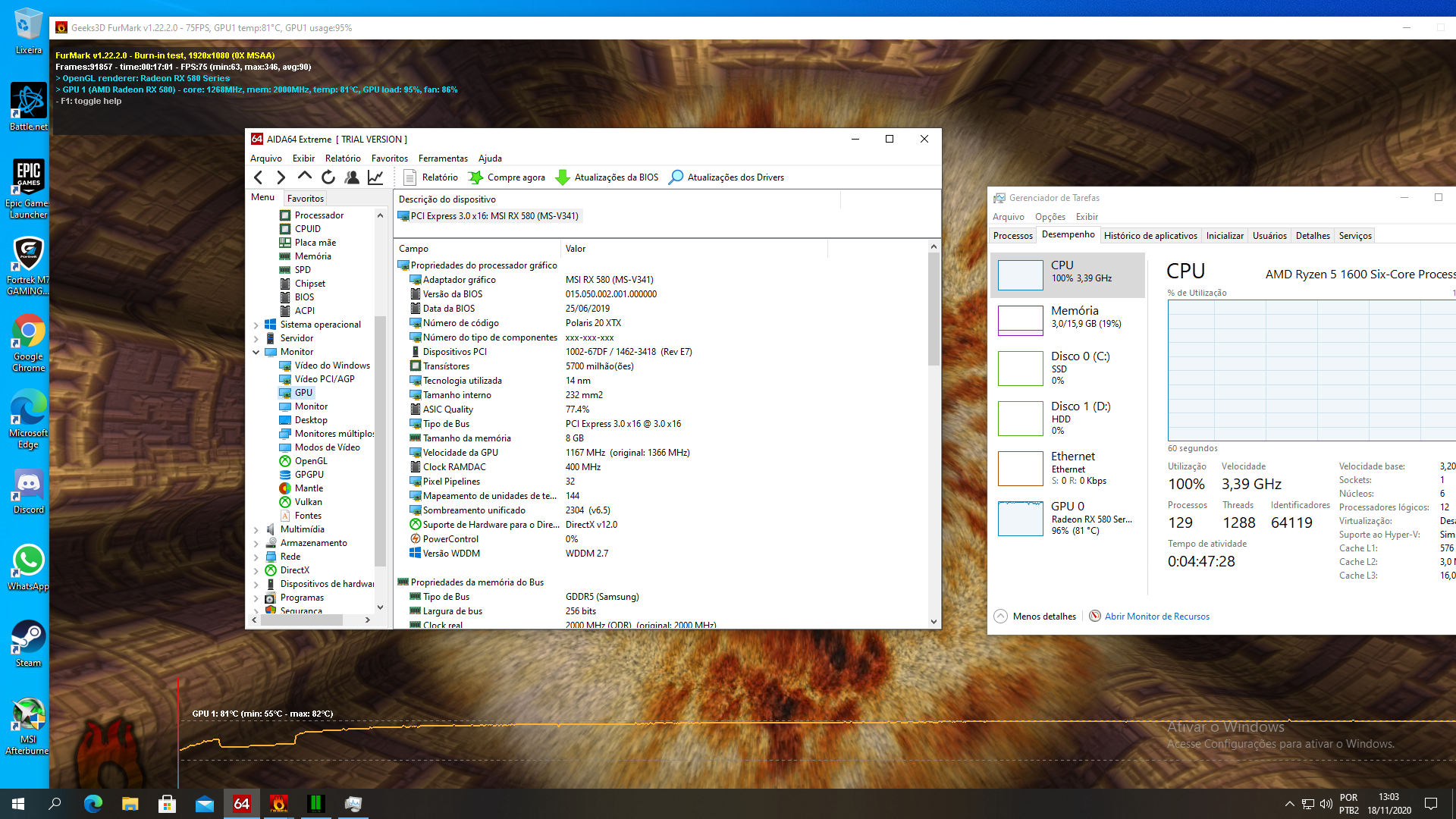
Task: Select Disco 0 (C:) in Task Manager
Action: (x=1067, y=368)
